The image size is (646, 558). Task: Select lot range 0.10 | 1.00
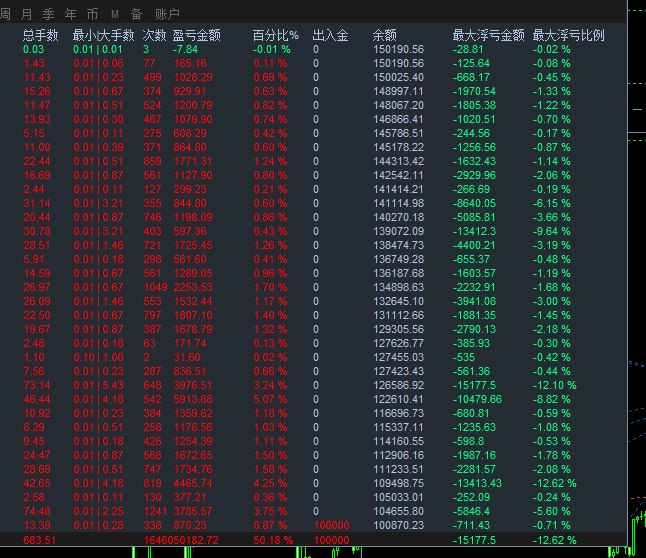(98, 358)
